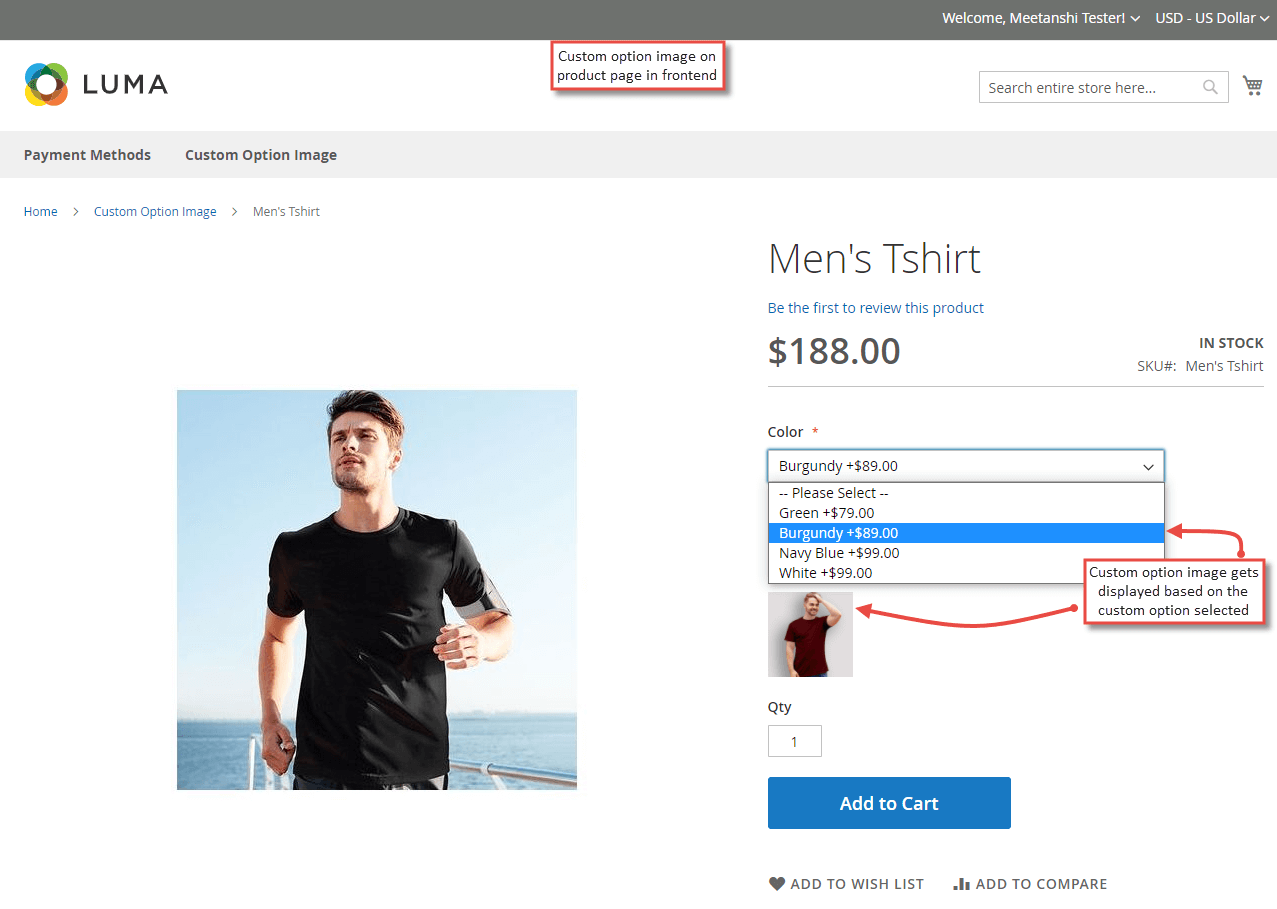Open the mini cart icon
1277x909 pixels.
[1252, 85]
